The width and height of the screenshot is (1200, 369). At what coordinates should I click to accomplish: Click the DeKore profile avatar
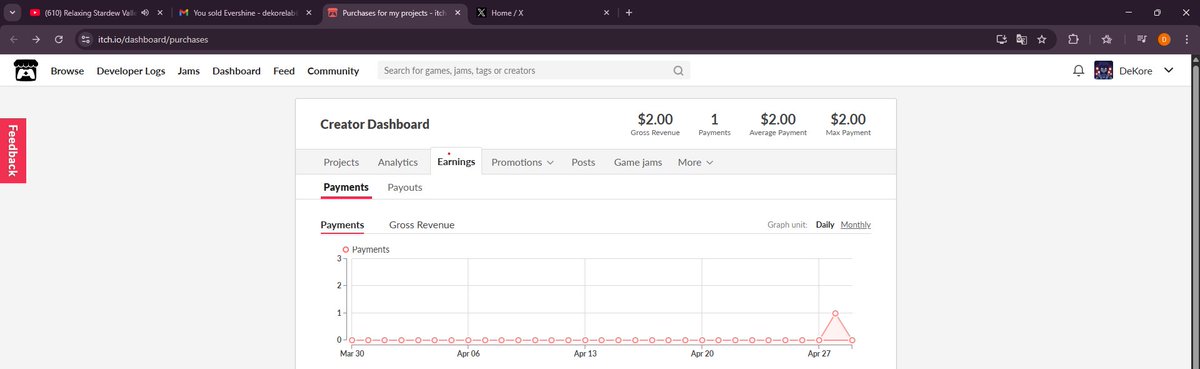1104,71
